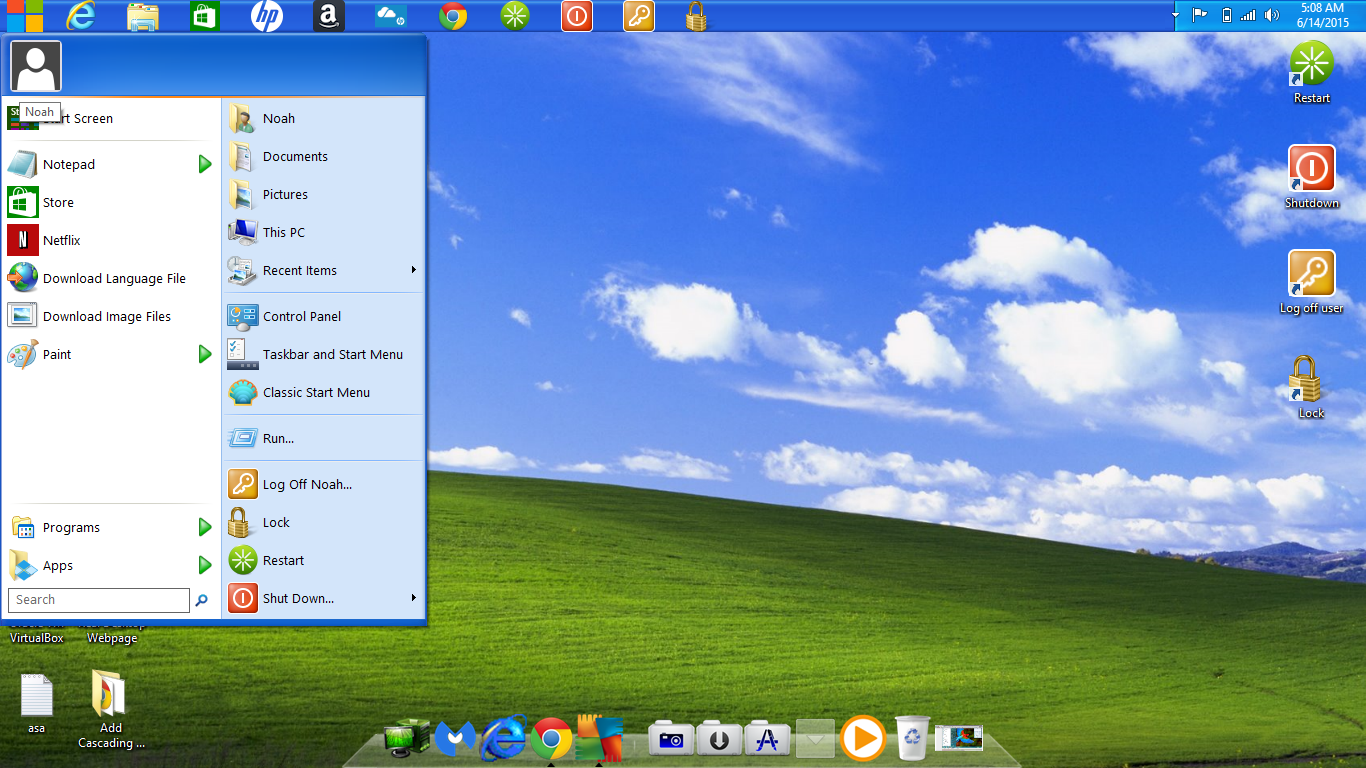Click the padlock Lock icon in the top taskbar

(696, 16)
